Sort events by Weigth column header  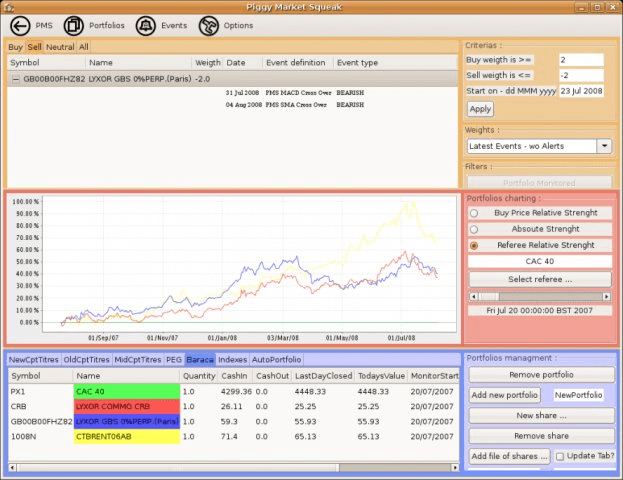[207, 63]
